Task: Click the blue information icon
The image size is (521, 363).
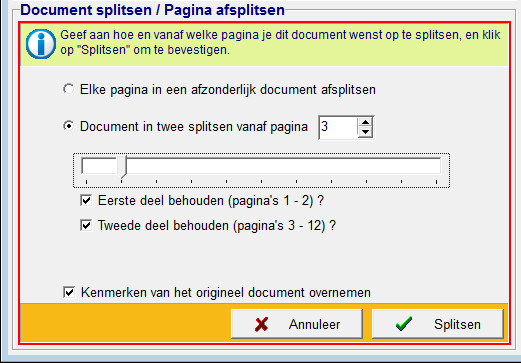Action: pos(41,44)
